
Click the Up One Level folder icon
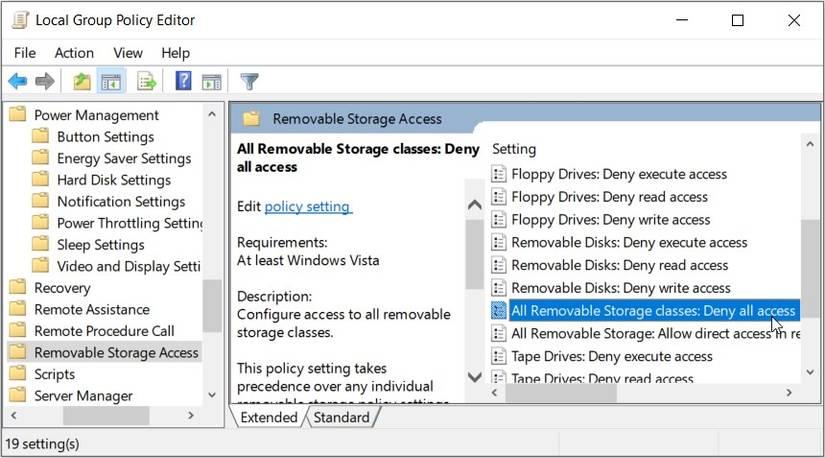[82, 82]
